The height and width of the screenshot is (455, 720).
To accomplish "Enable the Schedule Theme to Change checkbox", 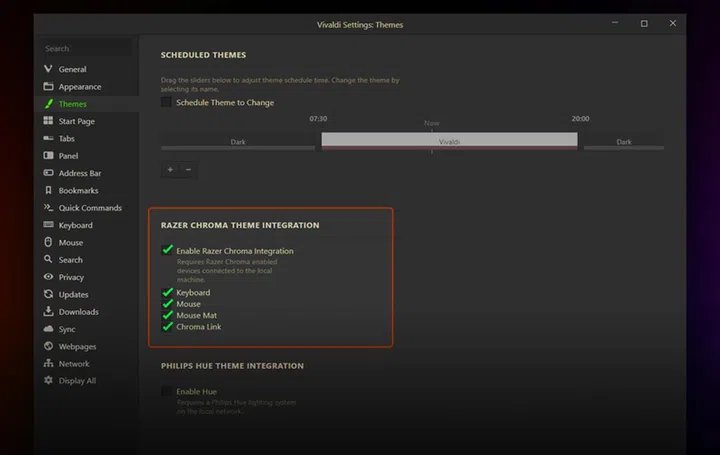I will click(166, 102).
